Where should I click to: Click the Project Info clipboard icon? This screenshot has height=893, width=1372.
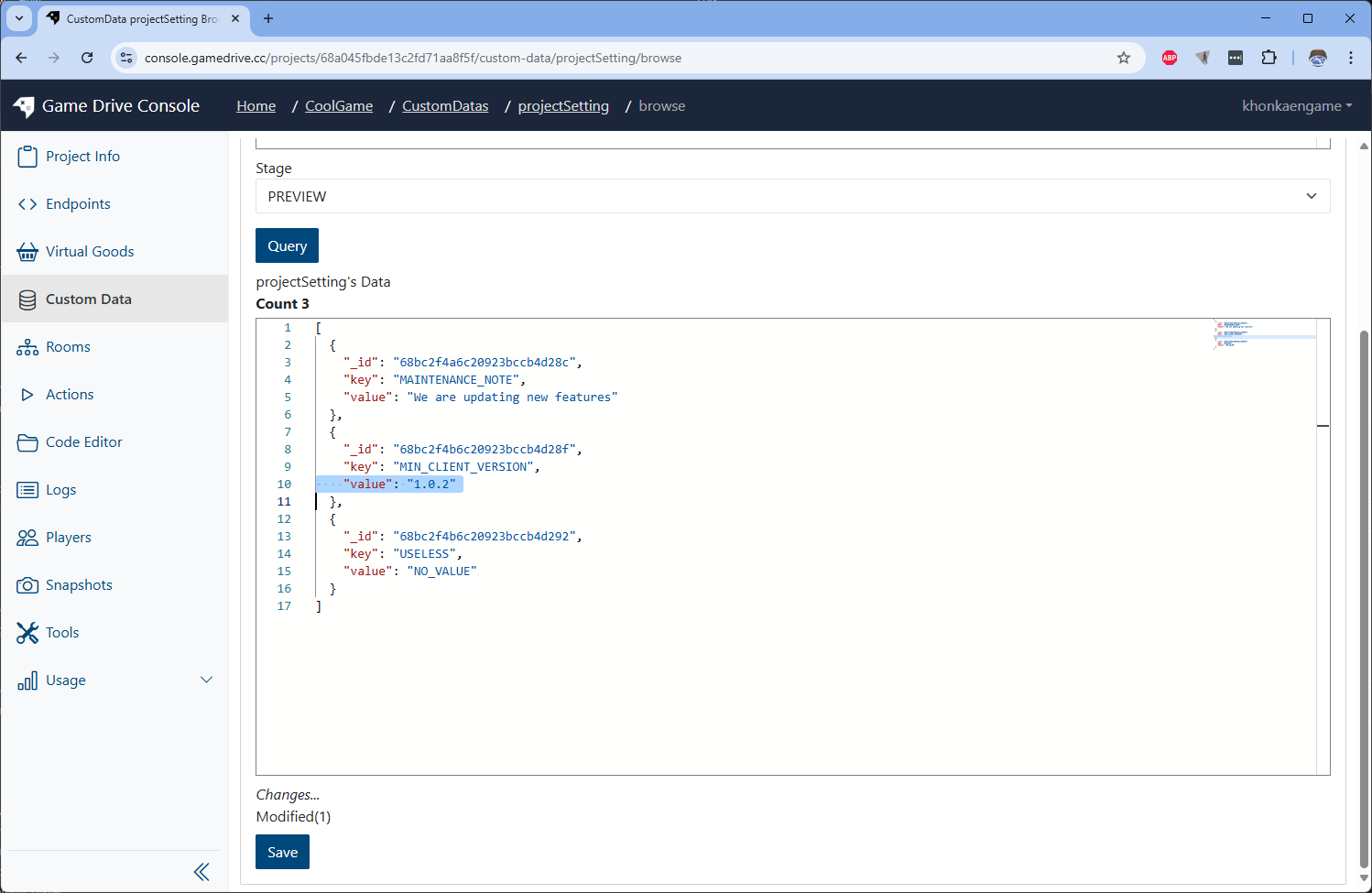click(27, 157)
